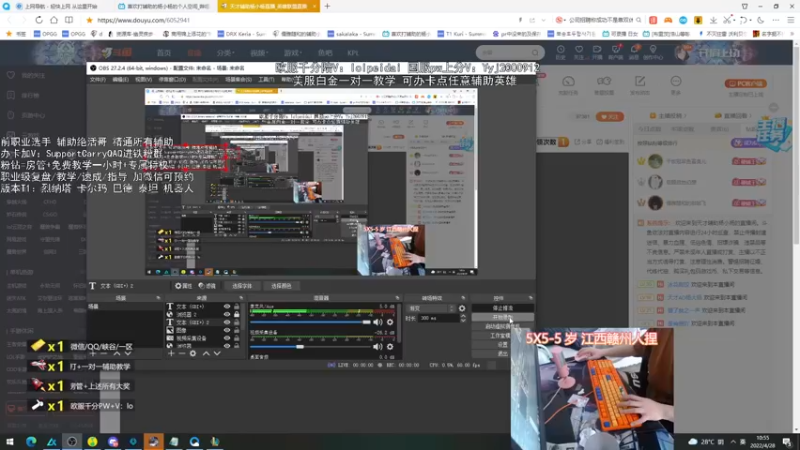Image resolution: width=800 pixels, height=450 pixels.
Task: Mute the microphone track speaker icon
Action: [x=378, y=322]
